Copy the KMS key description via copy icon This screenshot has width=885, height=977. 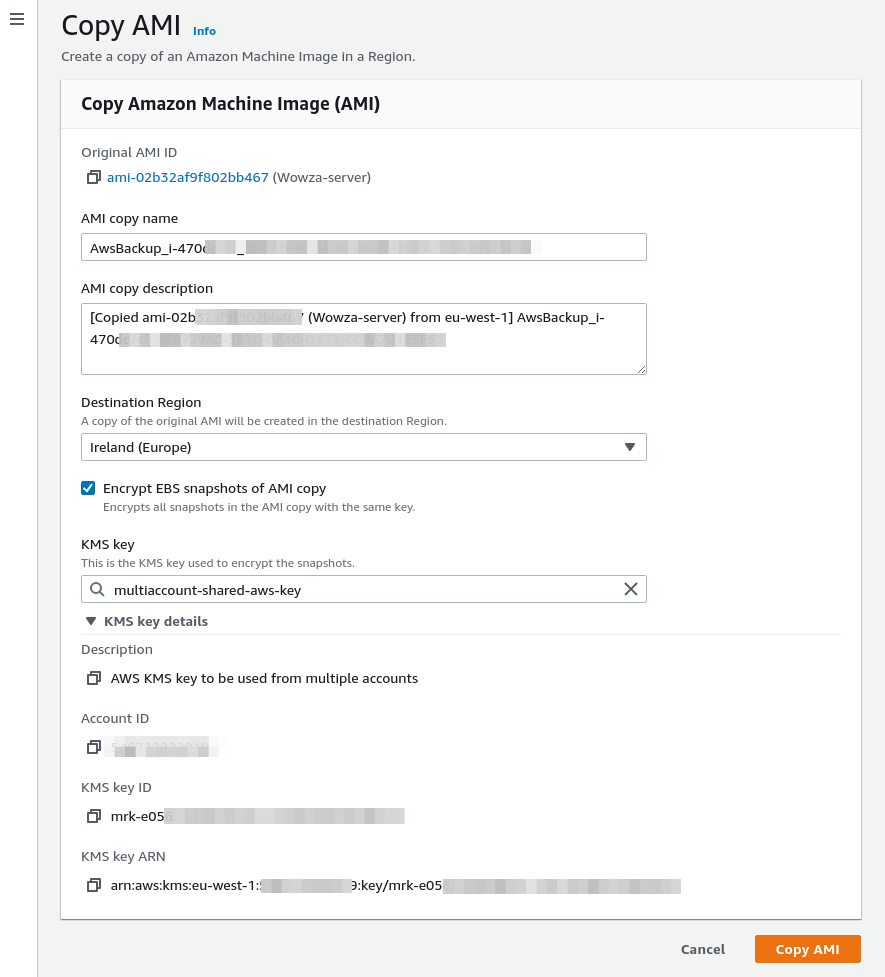coord(94,678)
